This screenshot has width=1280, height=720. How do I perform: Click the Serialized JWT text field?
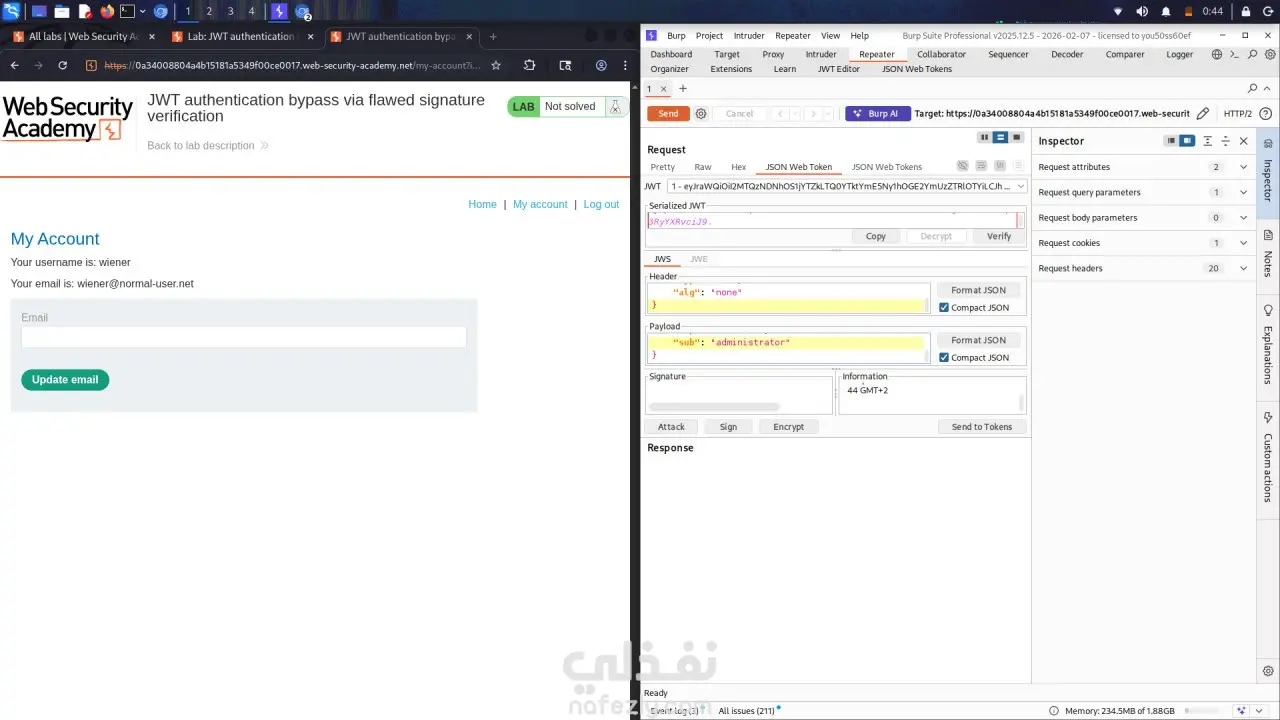pos(832,221)
